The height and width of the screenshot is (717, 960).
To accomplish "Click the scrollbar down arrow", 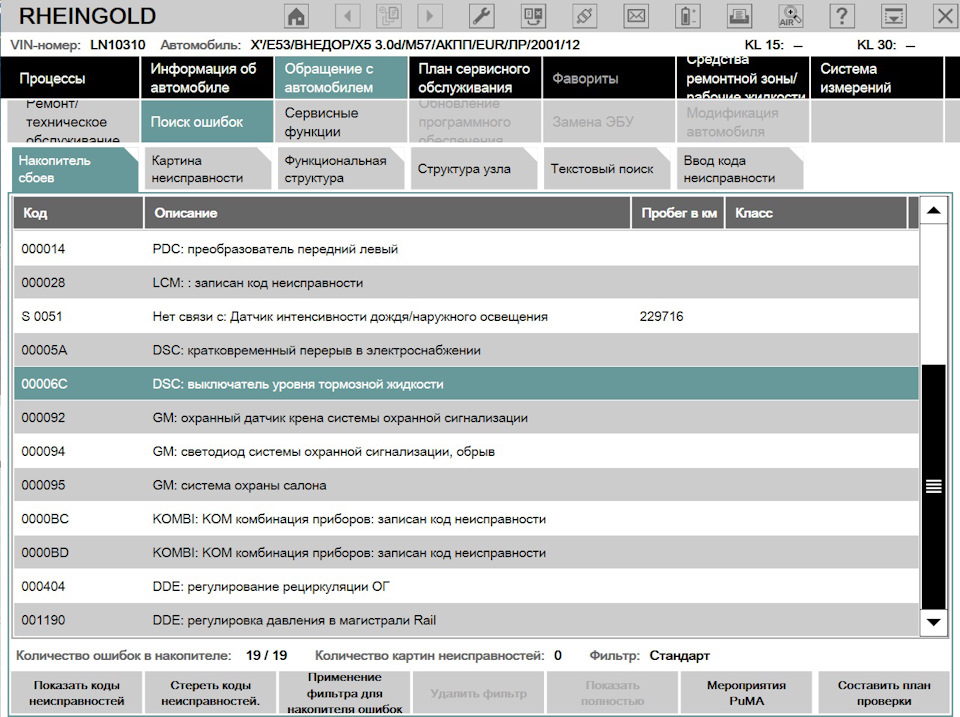I will [x=934, y=623].
